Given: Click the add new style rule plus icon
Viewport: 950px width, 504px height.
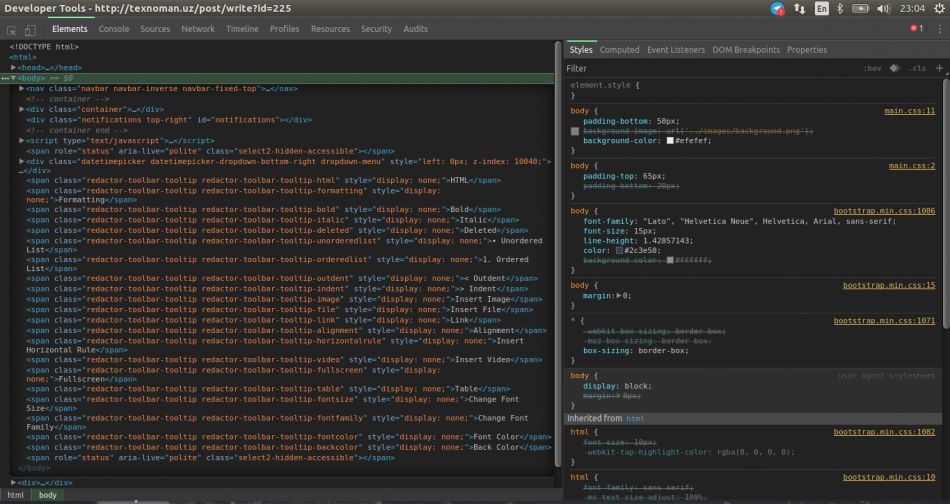Looking at the screenshot, I should pos(938,68).
